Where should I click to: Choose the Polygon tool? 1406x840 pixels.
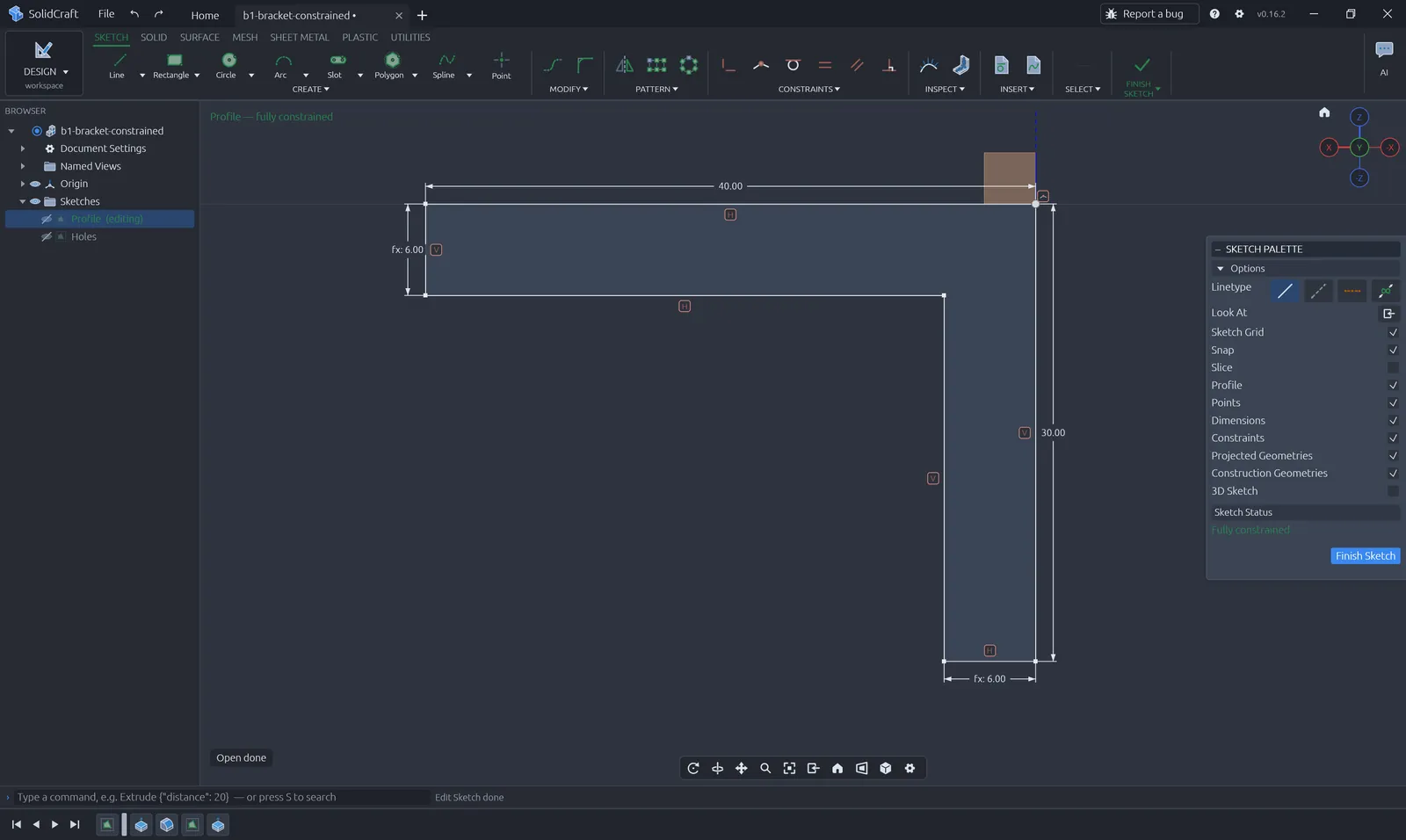pyautogui.click(x=389, y=65)
